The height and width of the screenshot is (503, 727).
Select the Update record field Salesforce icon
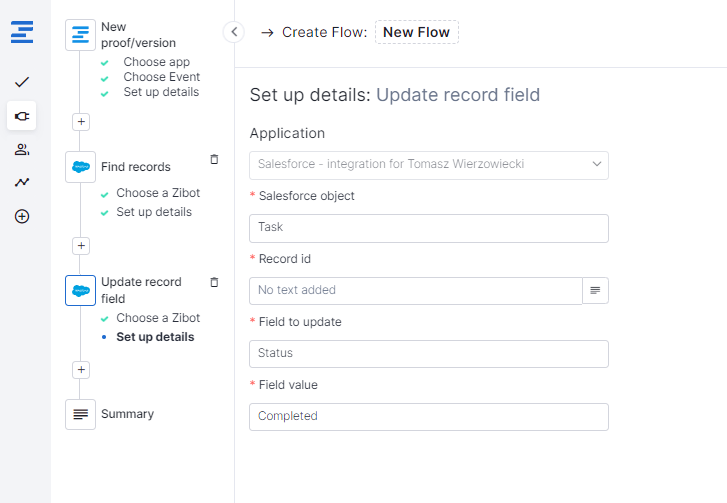point(80,291)
